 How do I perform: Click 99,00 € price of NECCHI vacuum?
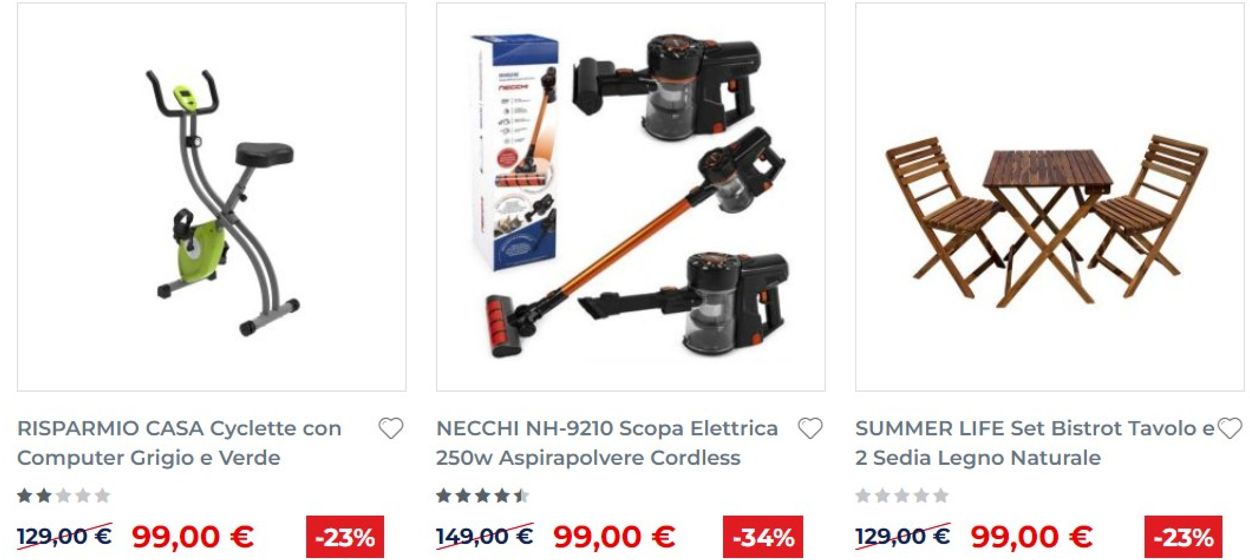point(614,537)
